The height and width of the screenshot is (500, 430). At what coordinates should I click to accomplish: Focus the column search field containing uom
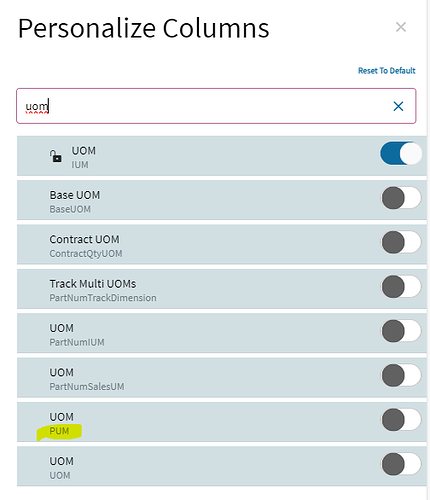tap(216, 106)
